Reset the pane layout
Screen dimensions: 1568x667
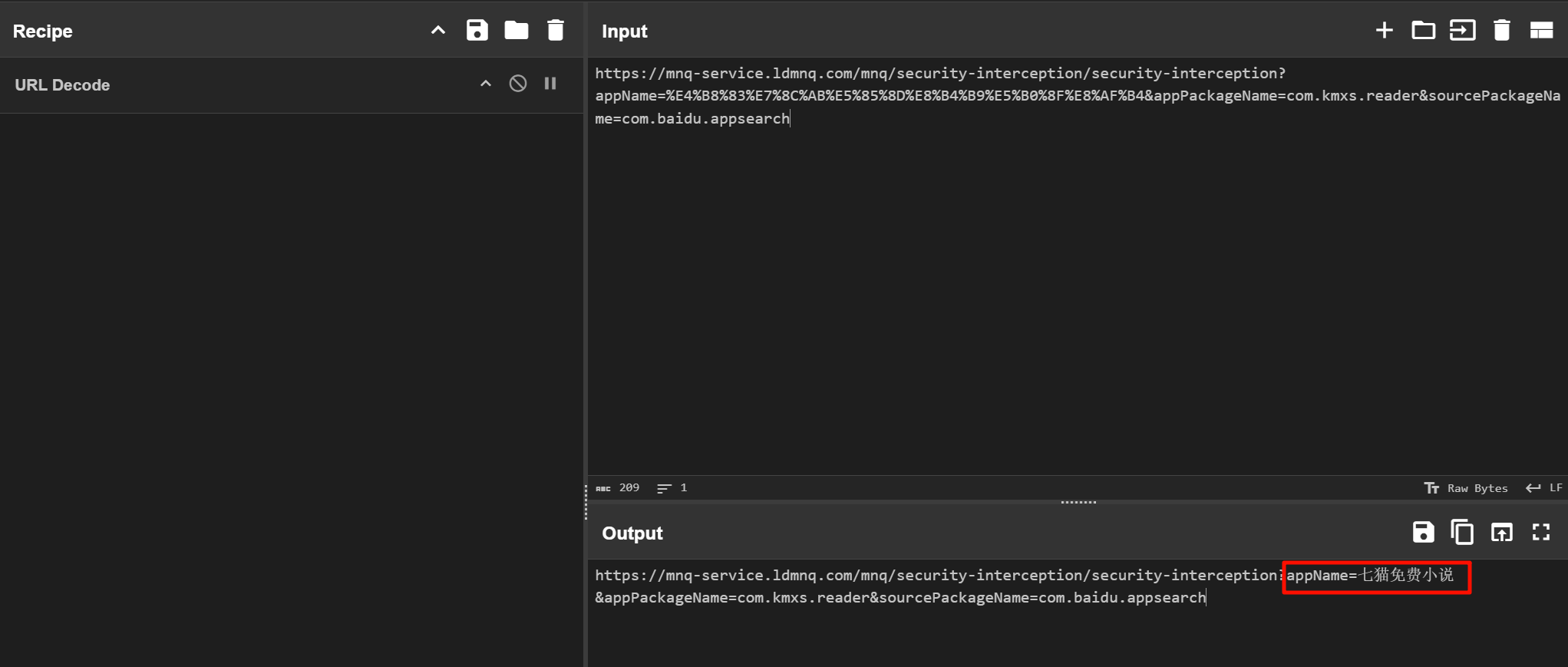pos(1541,31)
